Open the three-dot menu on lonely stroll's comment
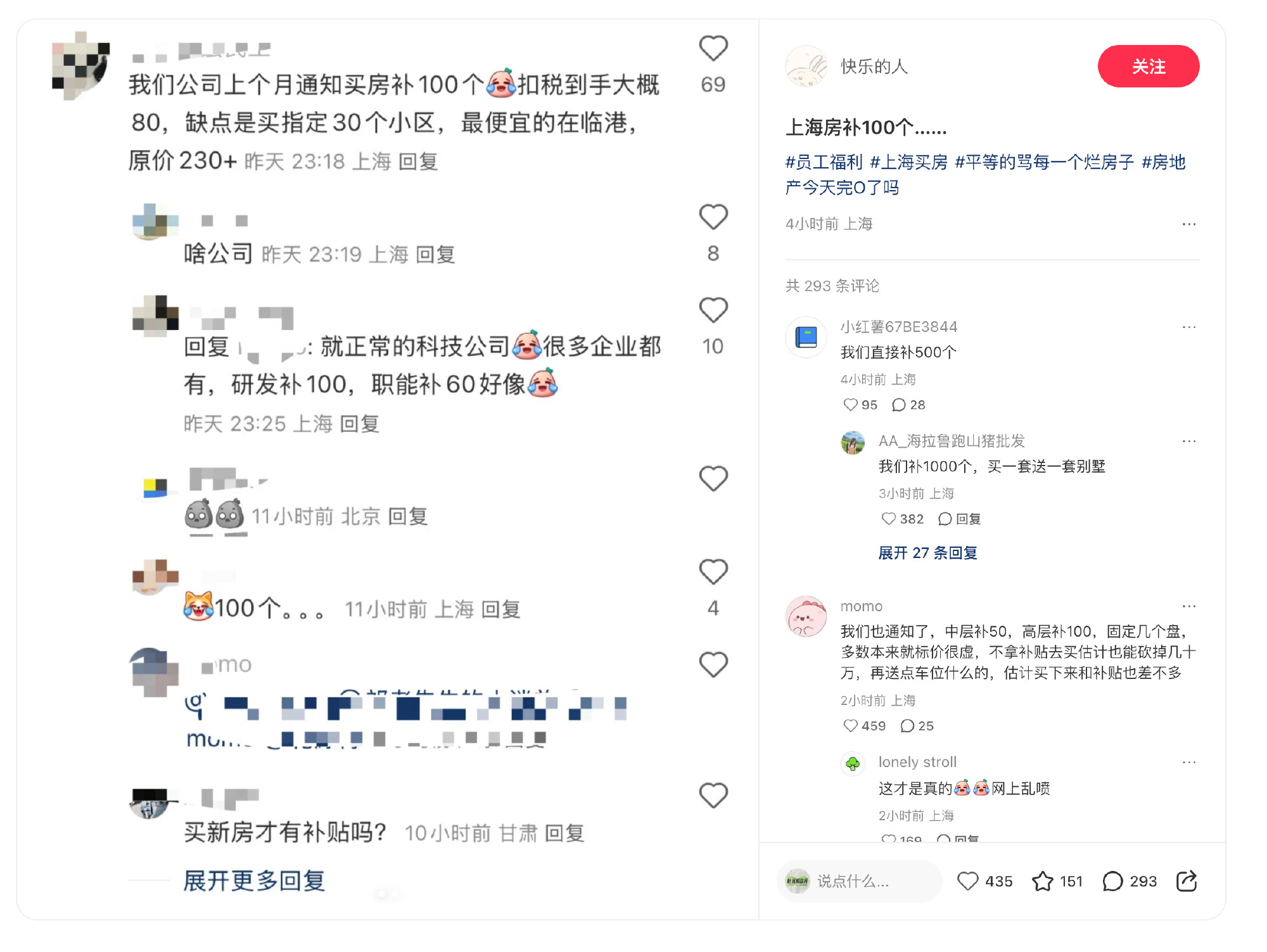Viewport: 1267px width, 952px height. tap(1189, 762)
